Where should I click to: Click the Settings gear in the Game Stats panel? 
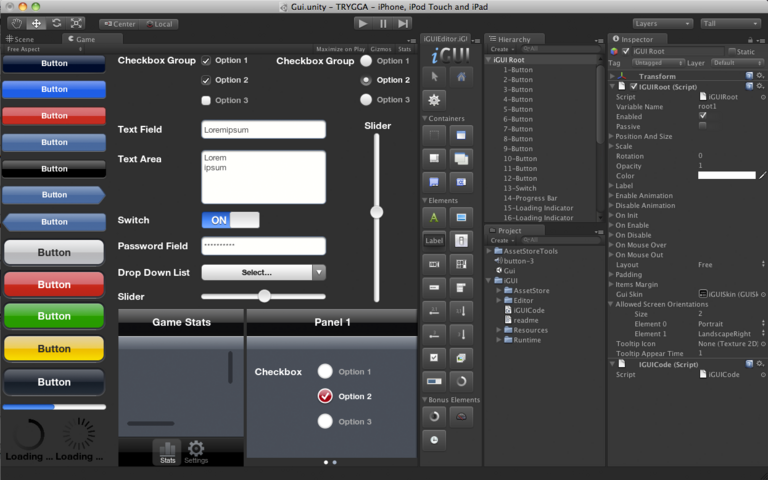[196, 451]
